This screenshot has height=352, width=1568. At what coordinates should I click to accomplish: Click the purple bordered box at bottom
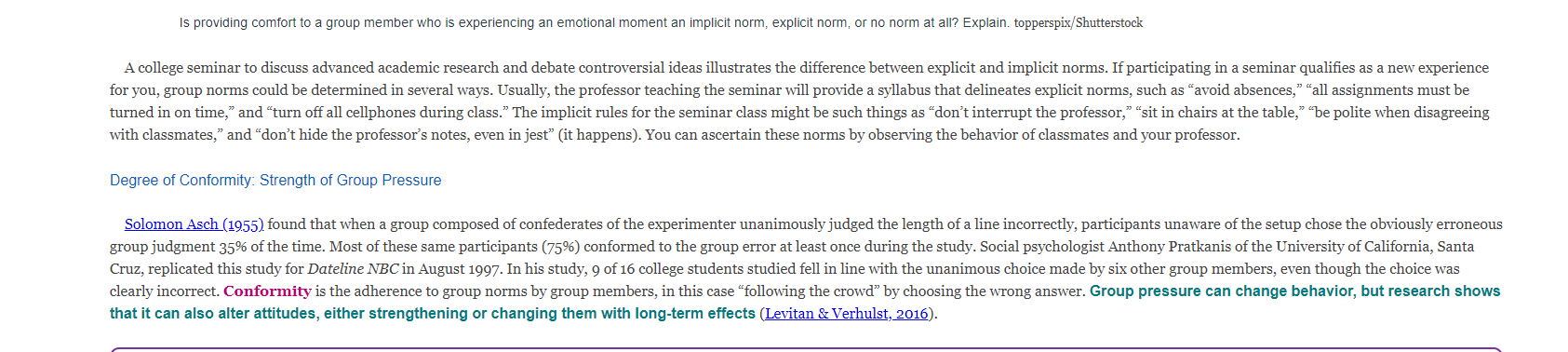click(x=806, y=350)
